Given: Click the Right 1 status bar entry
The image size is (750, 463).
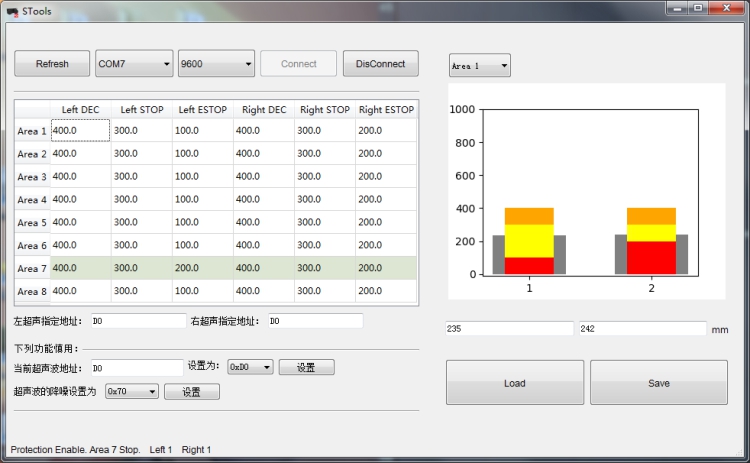Looking at the screenshot, I should (x=196, y=450).
